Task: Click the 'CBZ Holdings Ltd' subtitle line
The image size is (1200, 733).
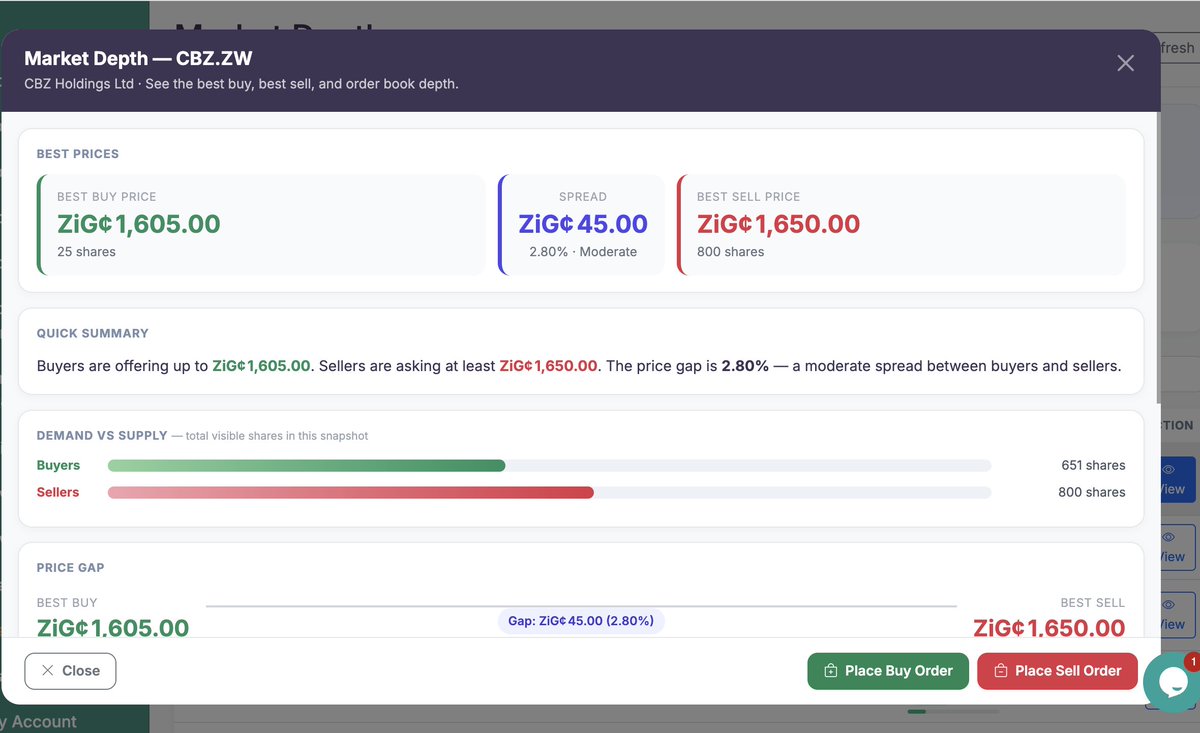Action: click(241, 84)
